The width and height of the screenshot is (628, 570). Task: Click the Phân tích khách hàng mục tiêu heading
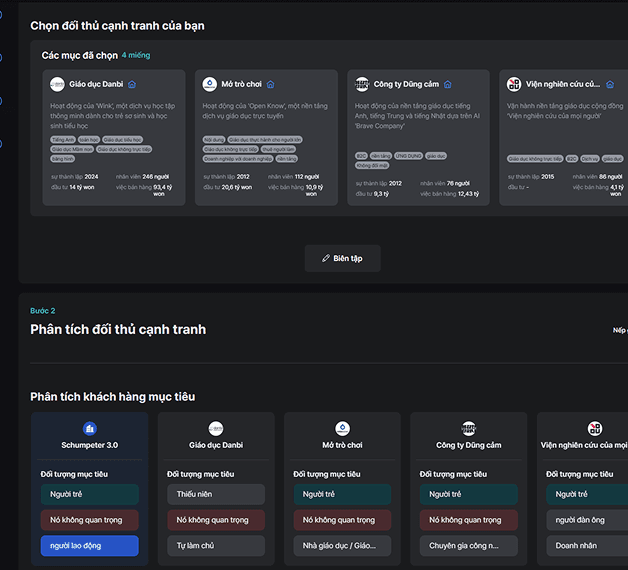113,397
